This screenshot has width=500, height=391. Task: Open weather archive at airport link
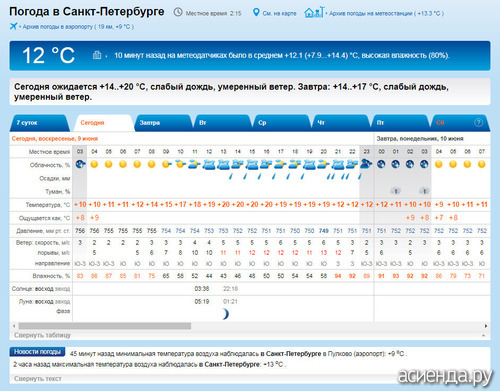pyautogui.click(x=78, y=27)
